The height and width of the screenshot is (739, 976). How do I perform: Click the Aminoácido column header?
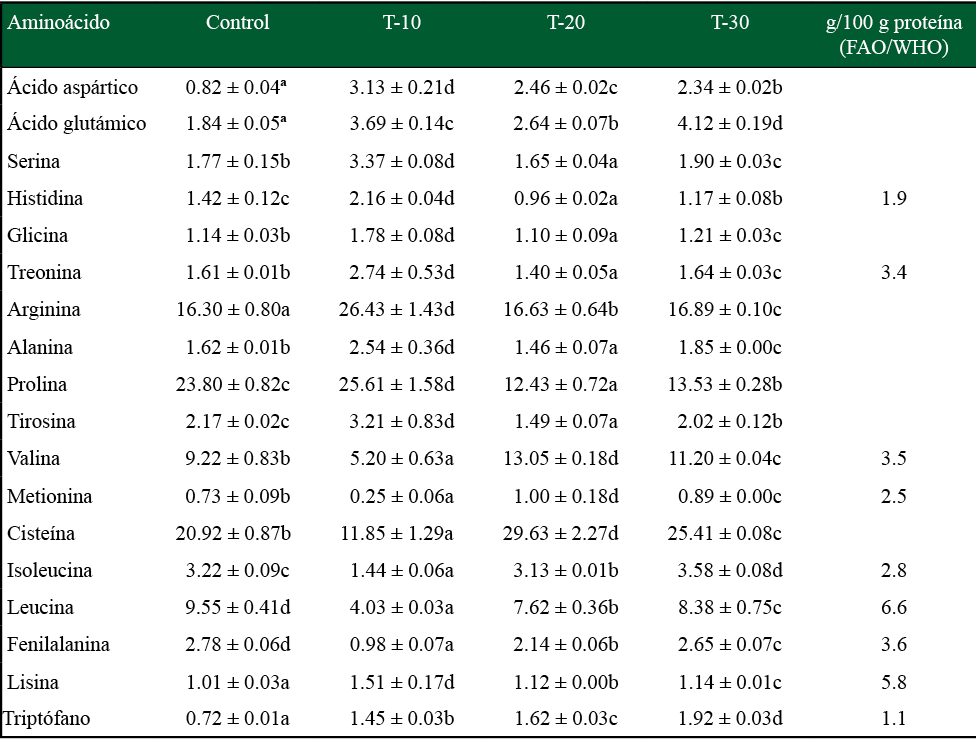tap(58, 23)
